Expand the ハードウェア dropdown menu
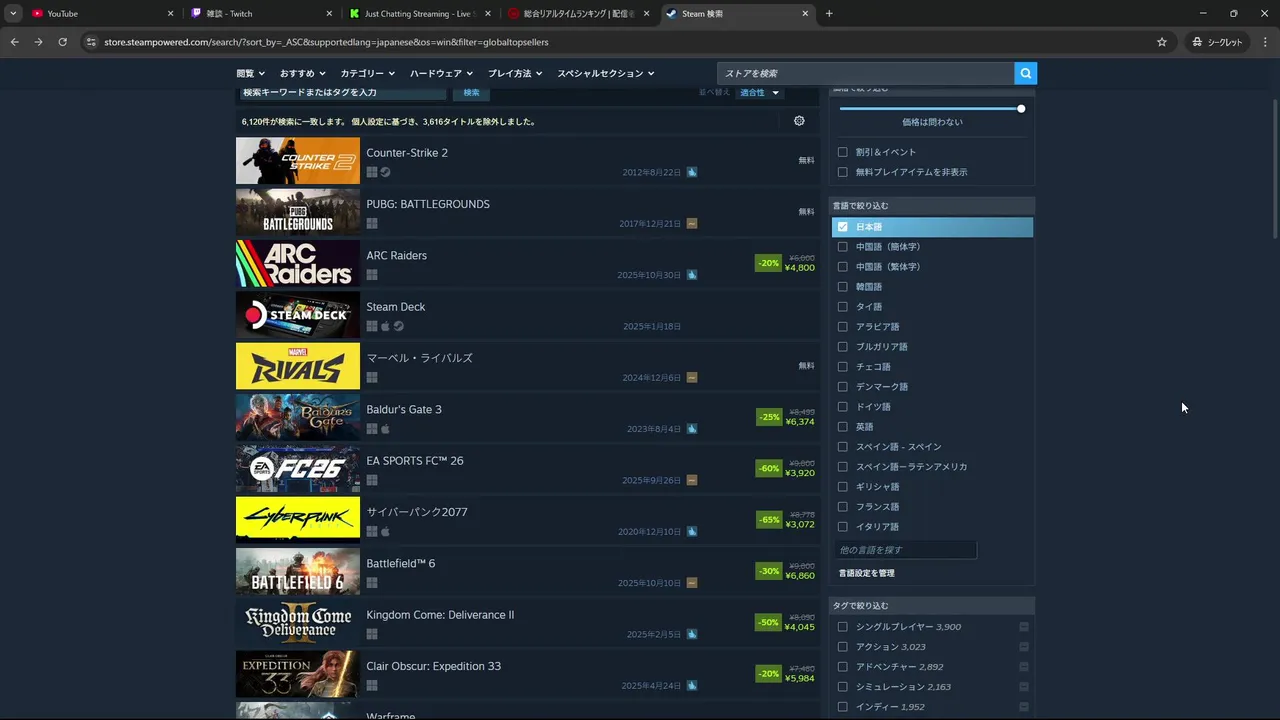The image size is (1280, 720). [x=441, y=73]
